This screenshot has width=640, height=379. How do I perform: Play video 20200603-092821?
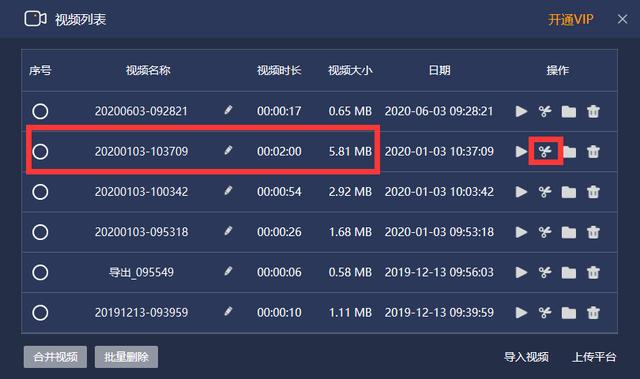coord(521,111)
